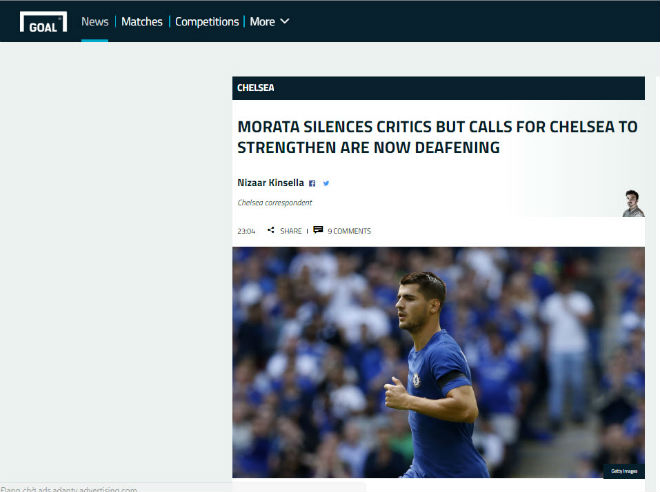Expand the More dropdown chevron
The width and height of the screenshot is (660, 492).
[285, 21]
